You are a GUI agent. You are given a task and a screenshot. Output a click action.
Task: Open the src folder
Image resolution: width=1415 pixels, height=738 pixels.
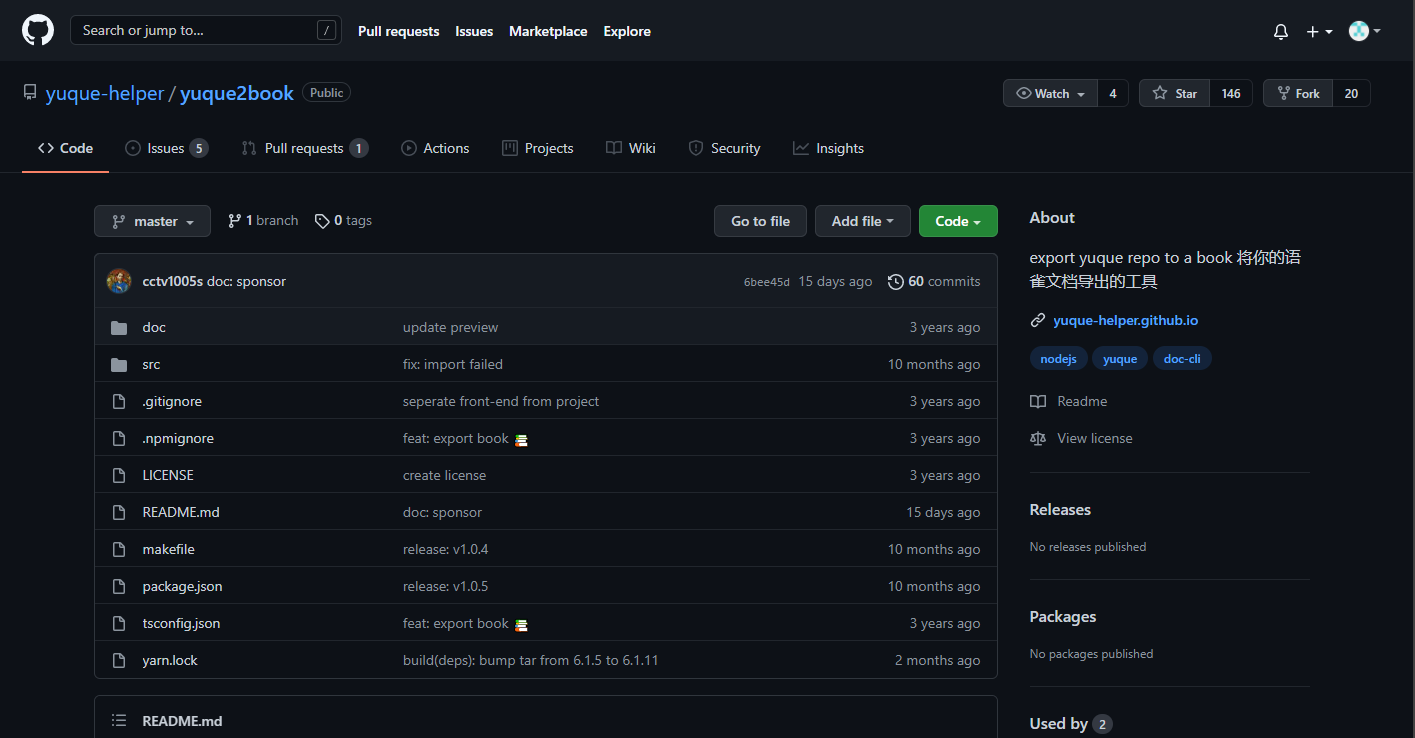click(x=151, y=364)
